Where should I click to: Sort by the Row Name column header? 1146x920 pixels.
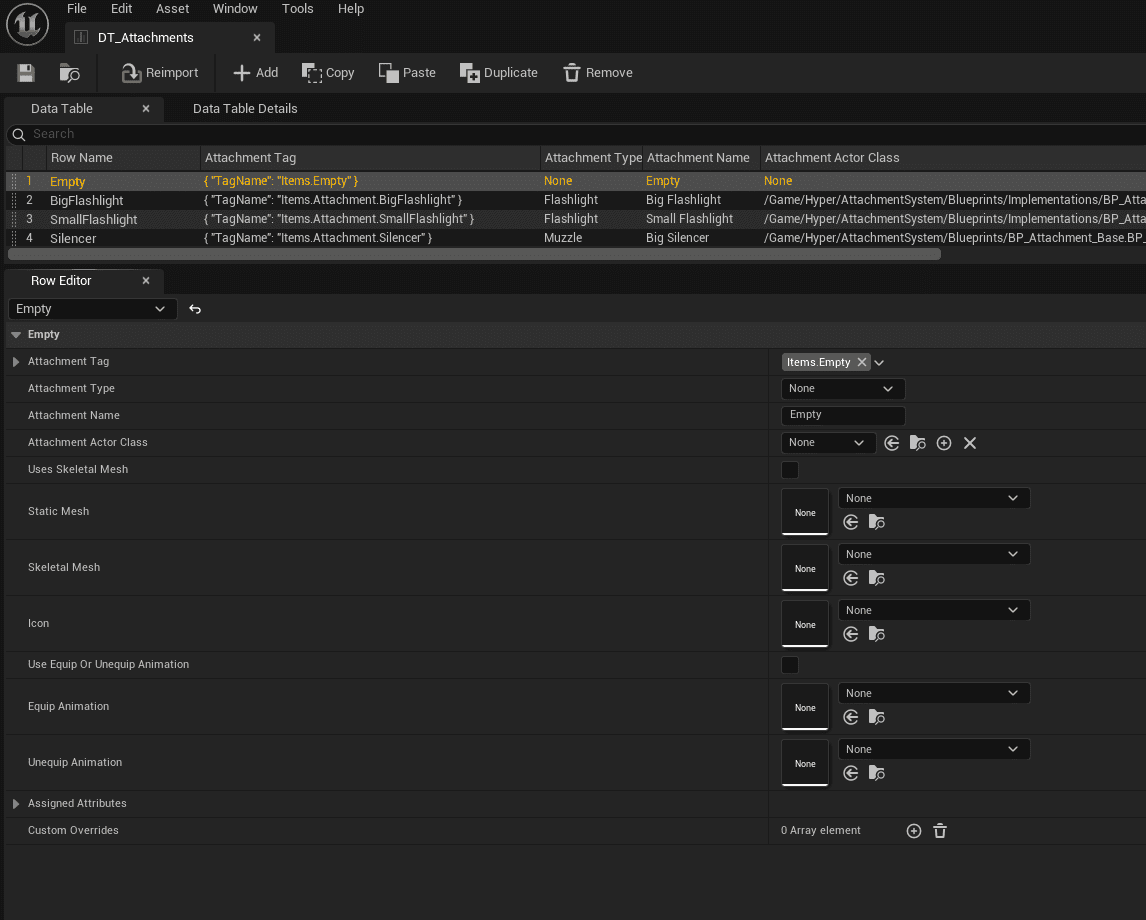pyautogui.click(x=123, y=158)
